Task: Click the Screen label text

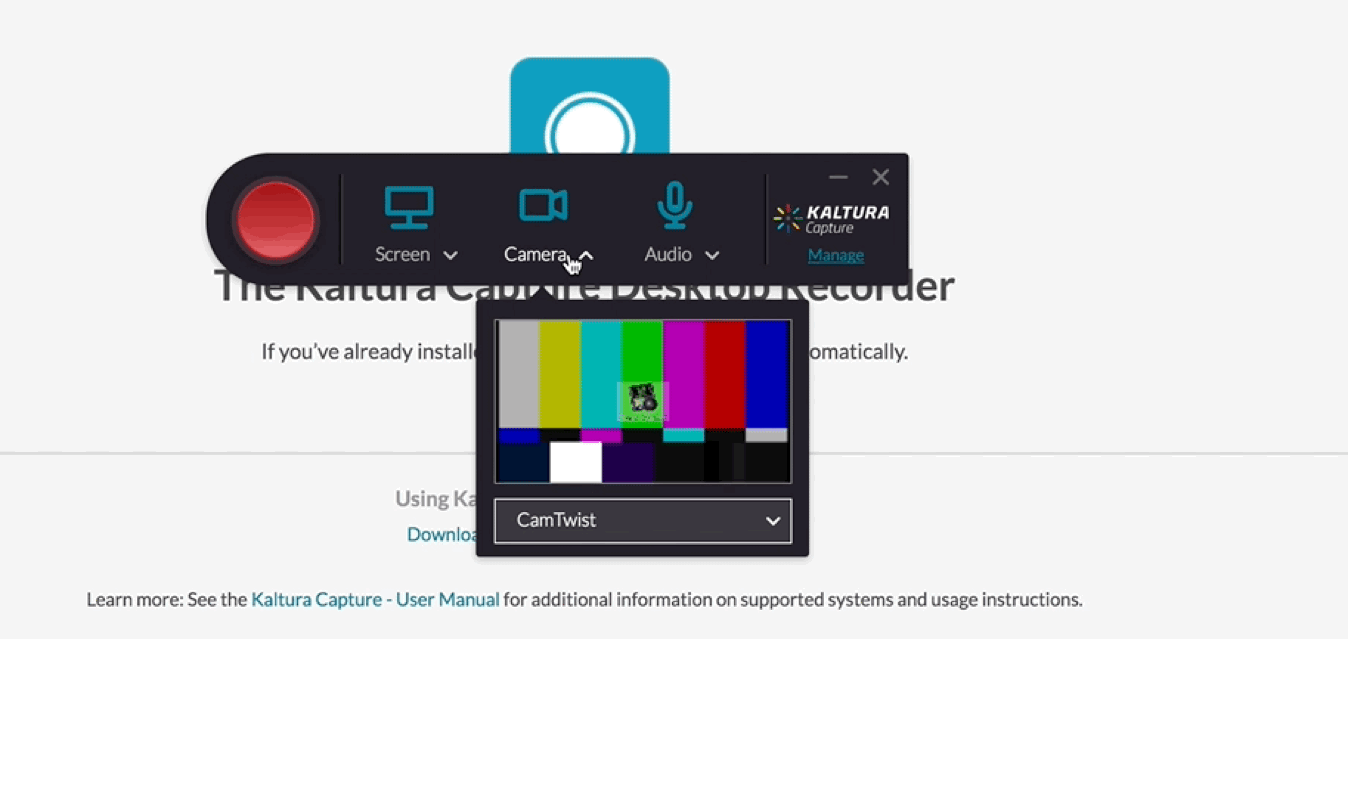Action: [x=402, y=255]
